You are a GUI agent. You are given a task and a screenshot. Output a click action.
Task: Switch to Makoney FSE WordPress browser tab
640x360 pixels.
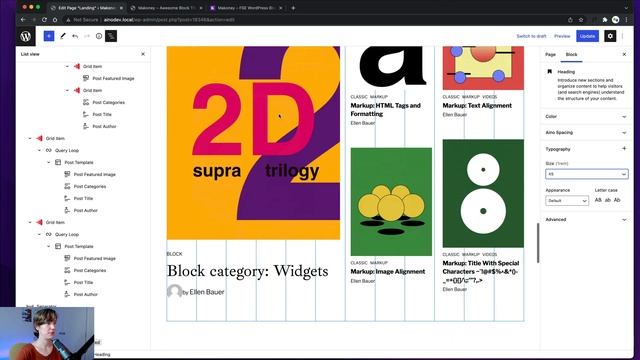coord(246,8)
